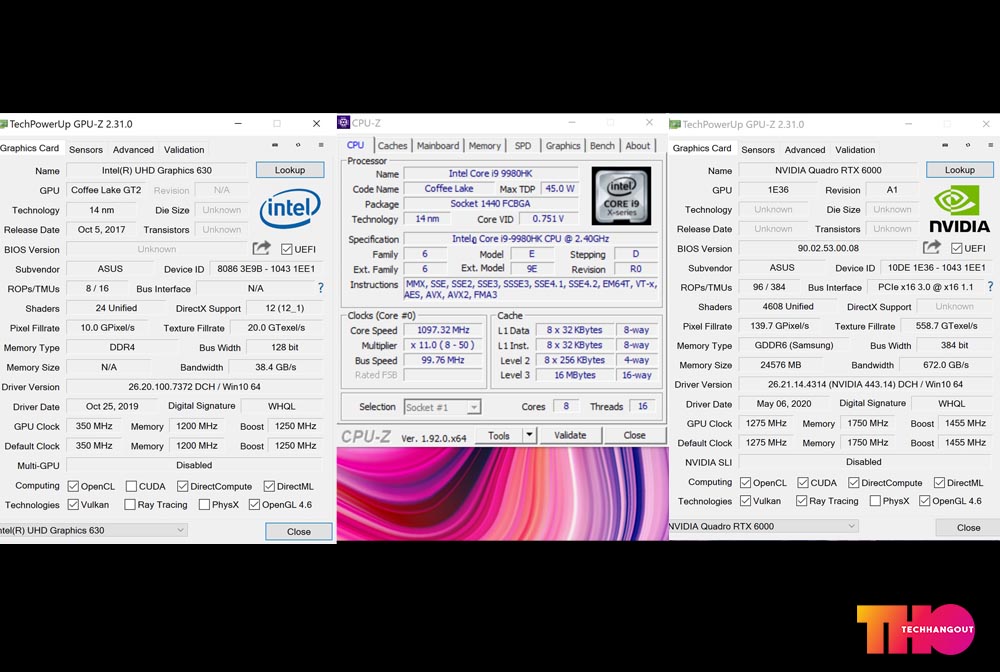The width and height of the screenshot is (1000, 672).
Task: Click the Close button in CPU-Z
Action: coord(635,435)
